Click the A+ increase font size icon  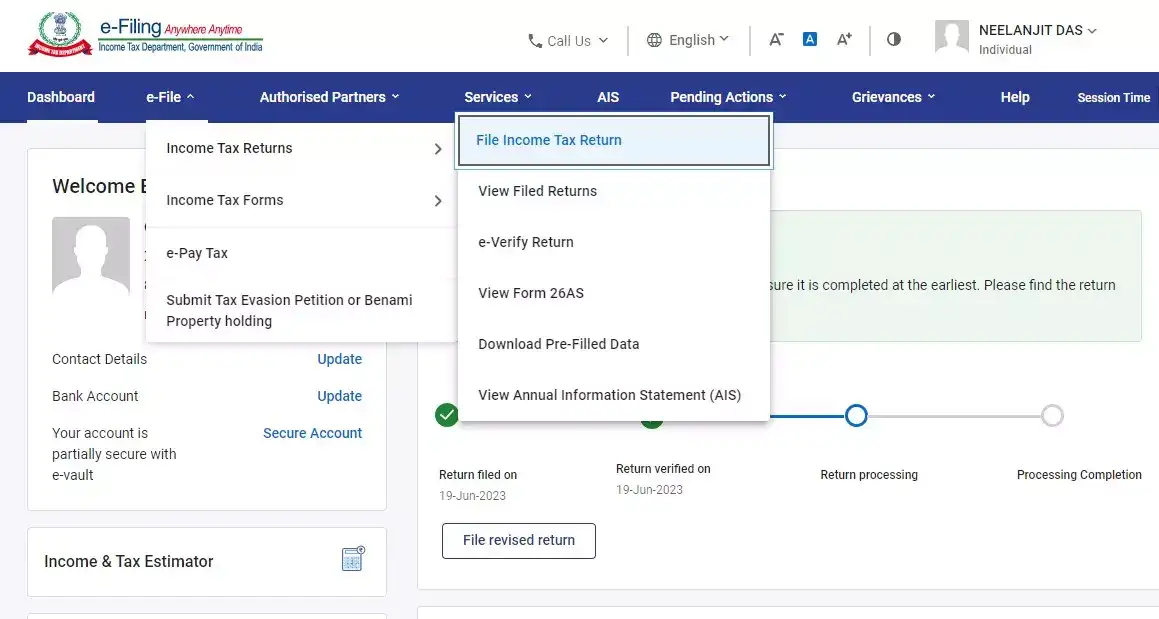[844, 39]
